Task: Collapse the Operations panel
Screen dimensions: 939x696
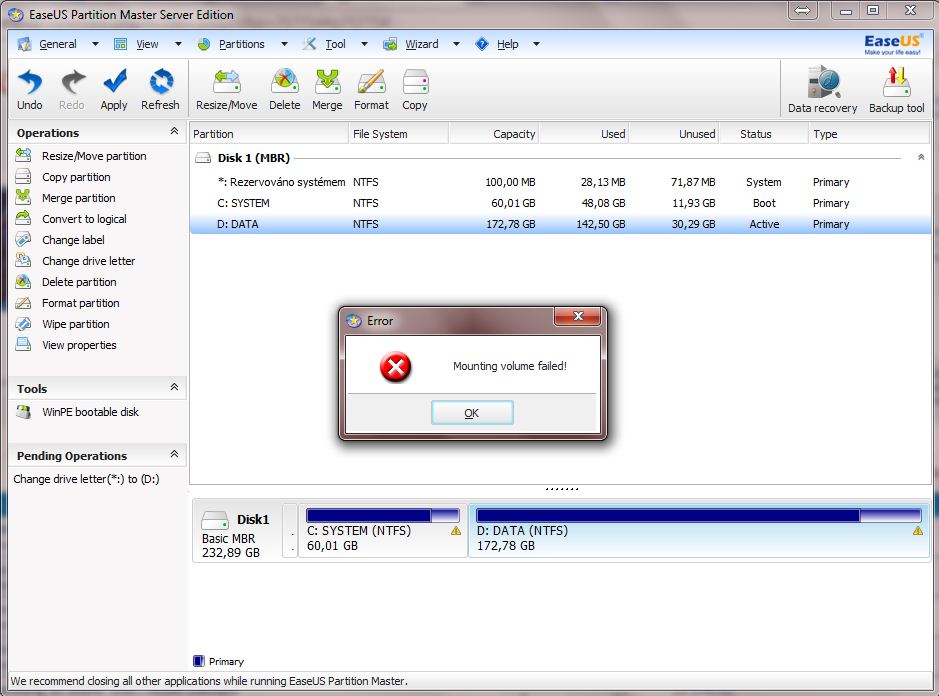Action: (174, 132)
